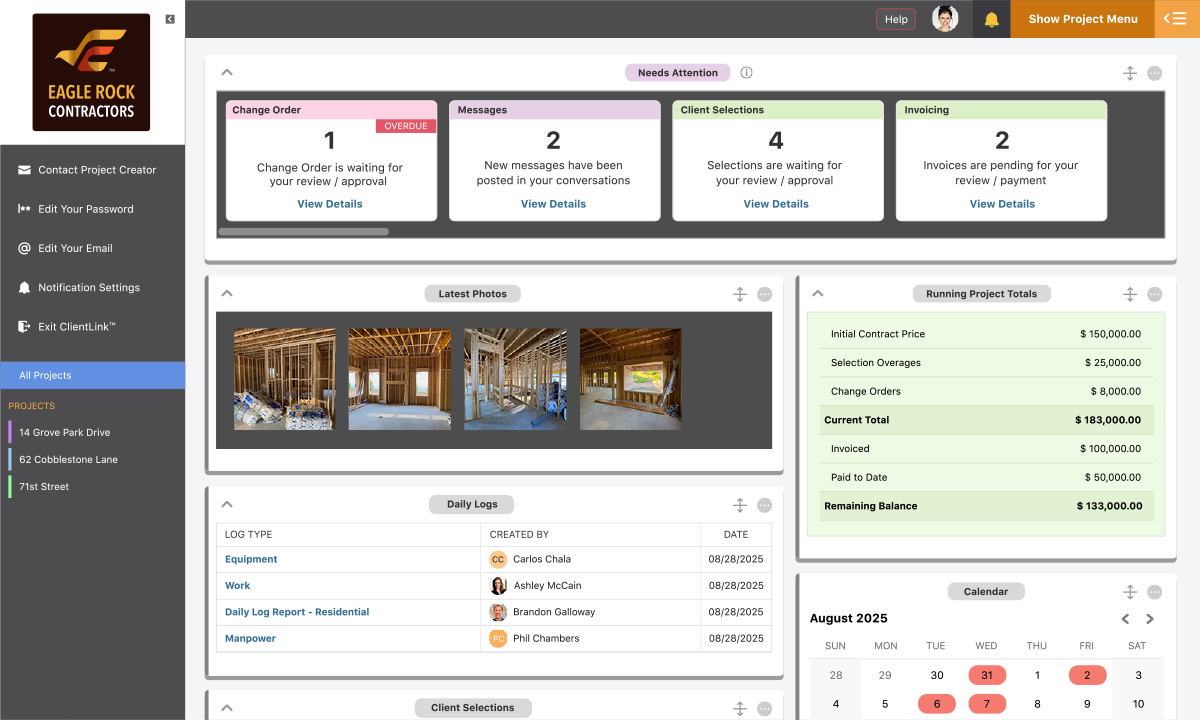Open the Work daily log
Viewport: 1200px width, 720px height.
coord(238,585)
